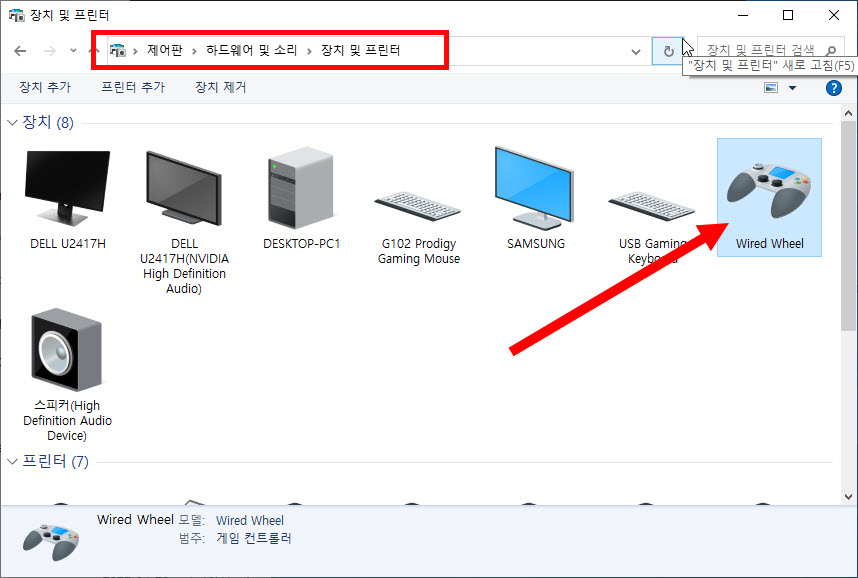The width and height of the screenshot is (858, 578).
Task: Click the 장치 (8) group header
Action: click(48, 122)
